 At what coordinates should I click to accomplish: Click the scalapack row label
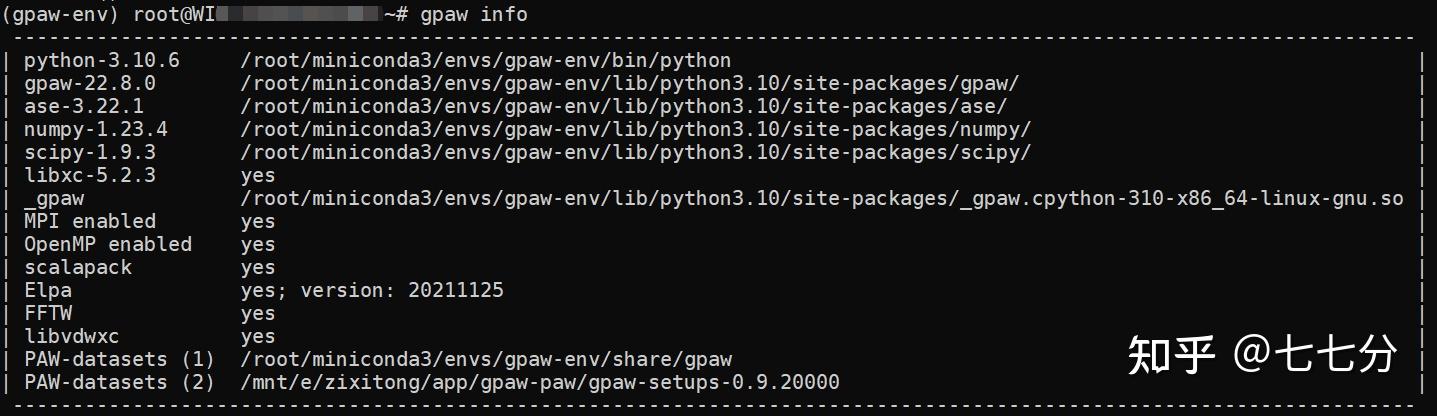pos(78,267)
